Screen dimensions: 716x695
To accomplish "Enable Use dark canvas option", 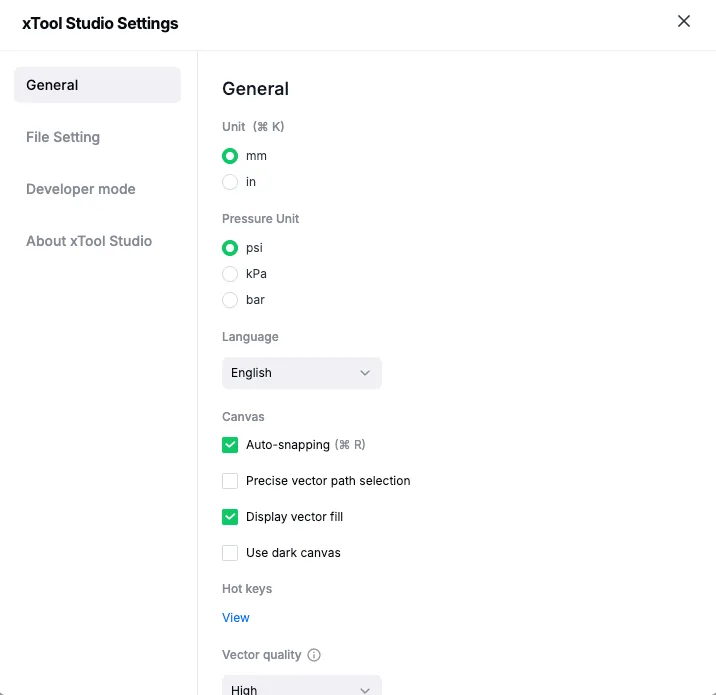I will pos(230,553).
